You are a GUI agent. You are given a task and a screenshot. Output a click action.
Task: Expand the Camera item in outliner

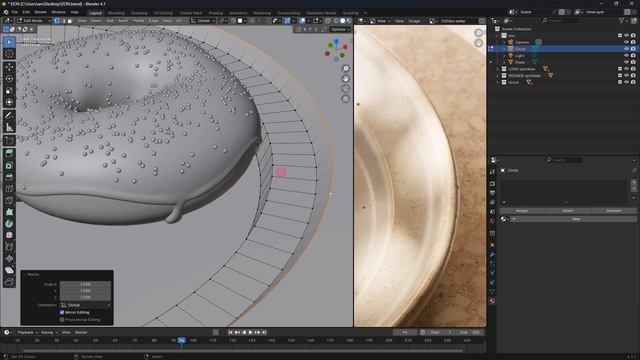tap(504, 42)
